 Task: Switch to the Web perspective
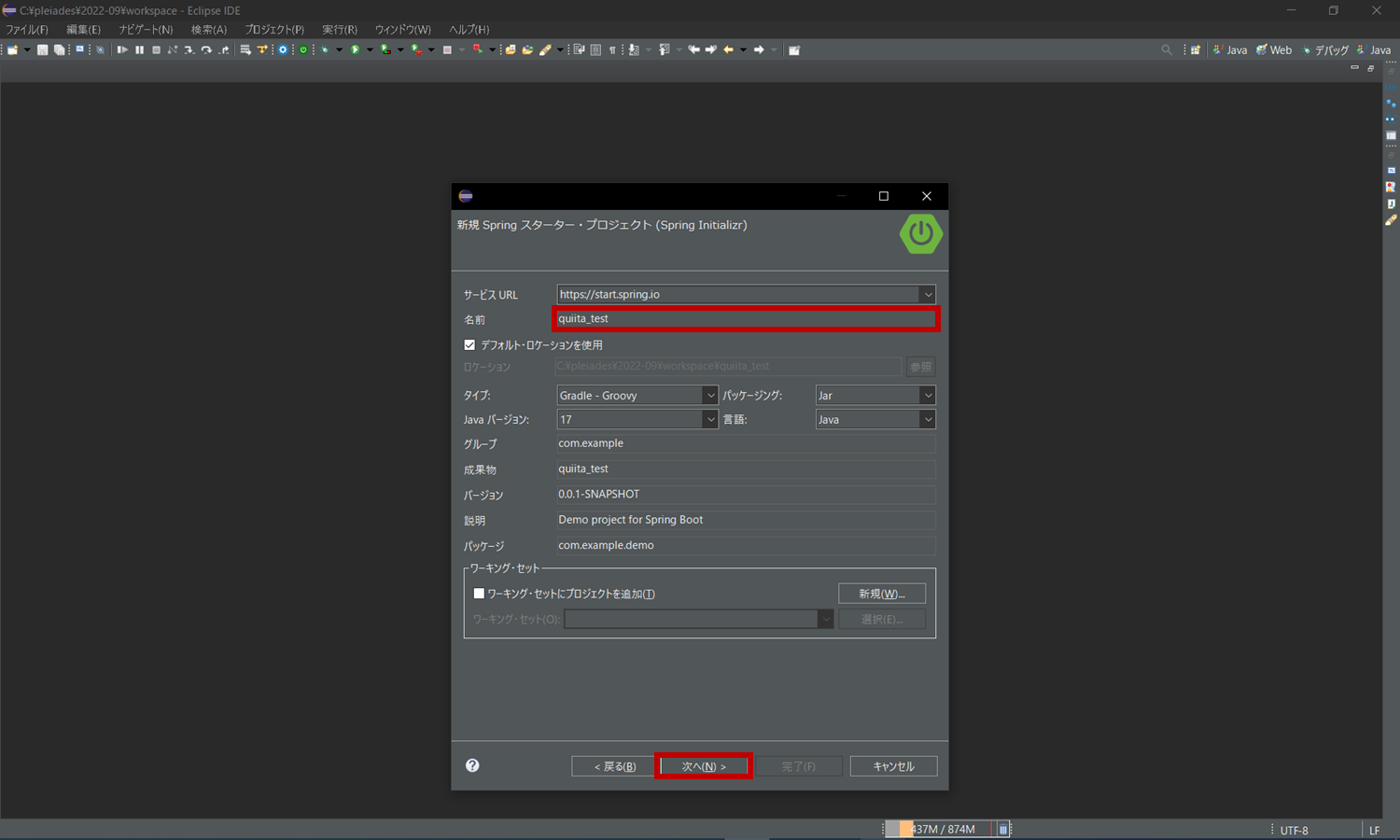coord(1274,49)
